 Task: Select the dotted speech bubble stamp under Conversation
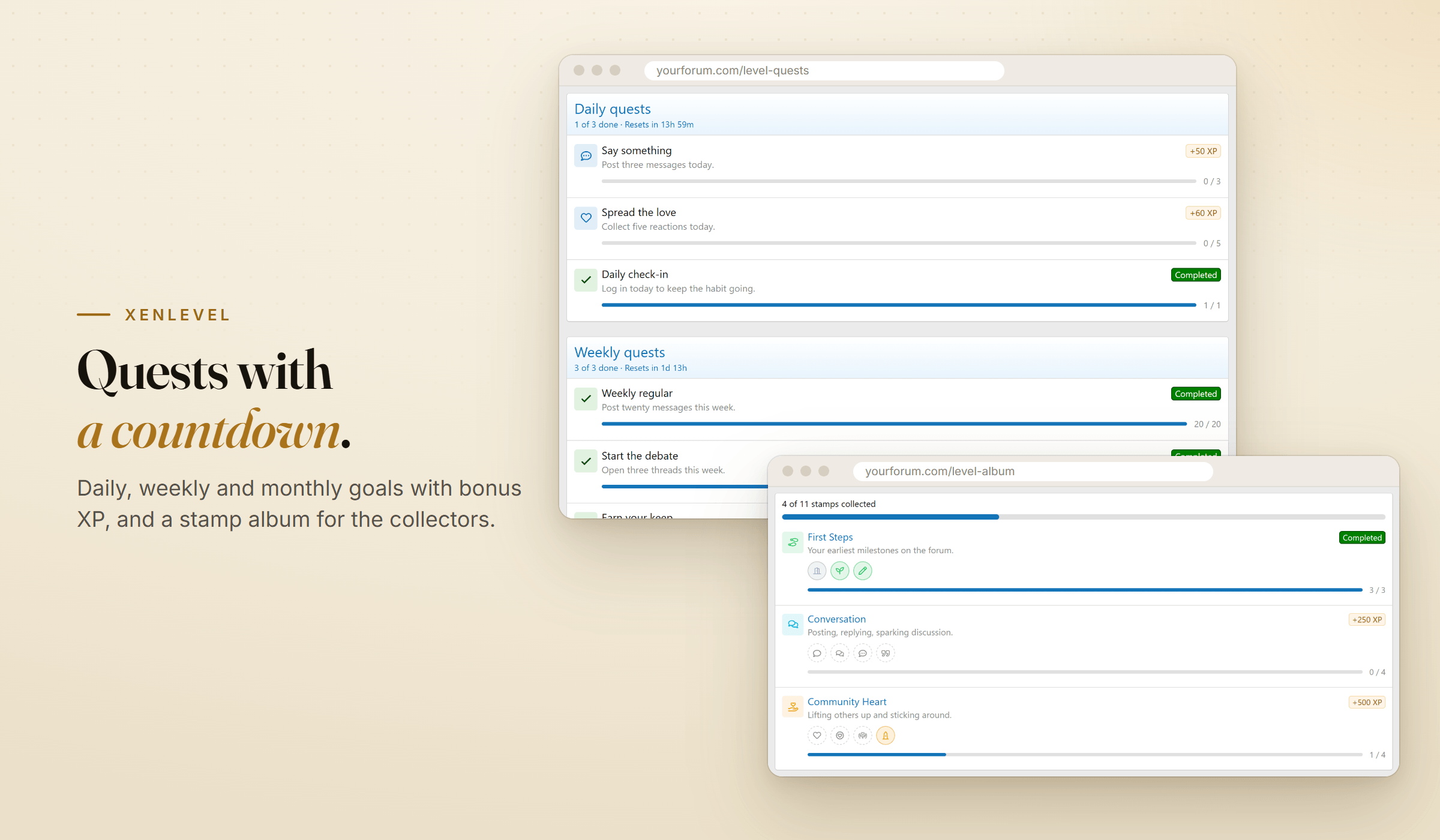tap(862, 653)
